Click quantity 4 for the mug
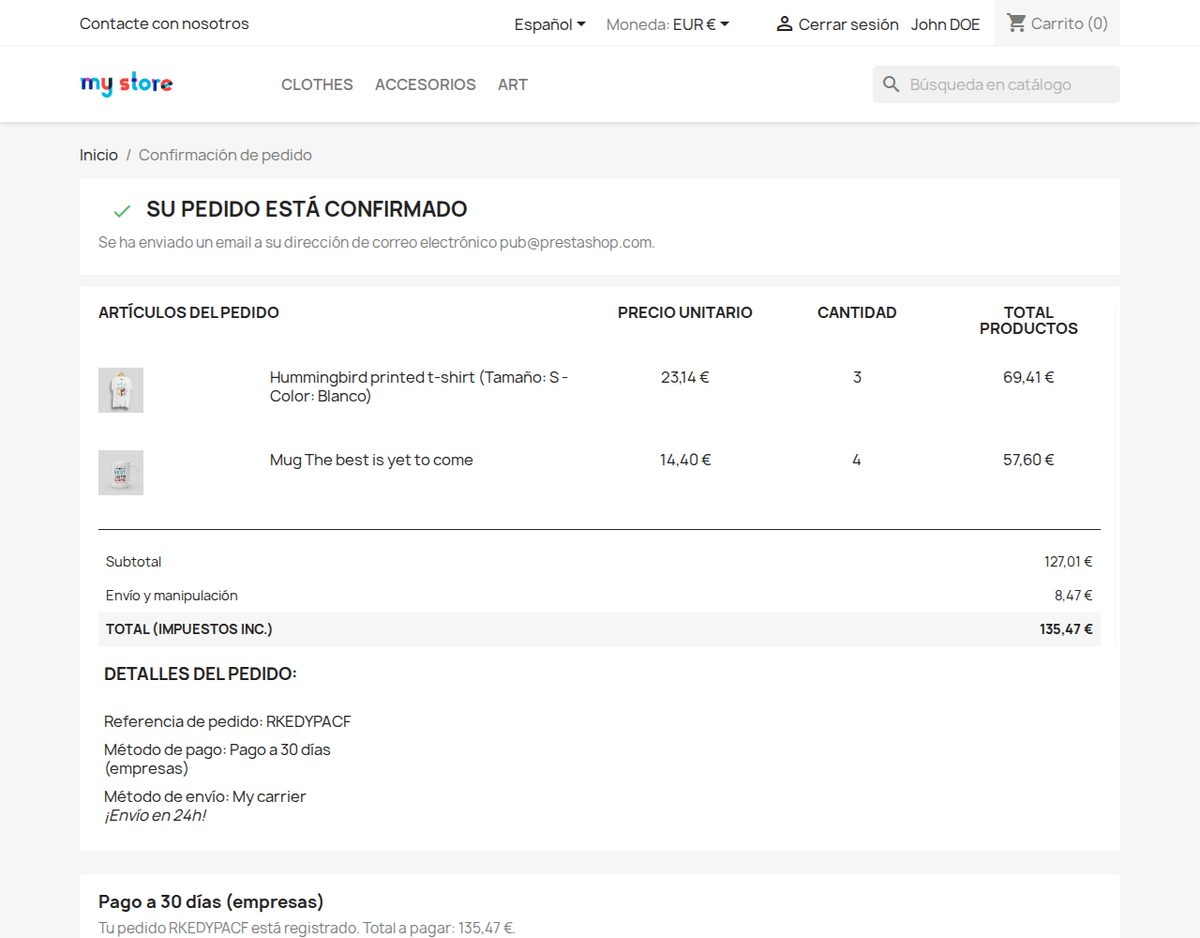 857,460
